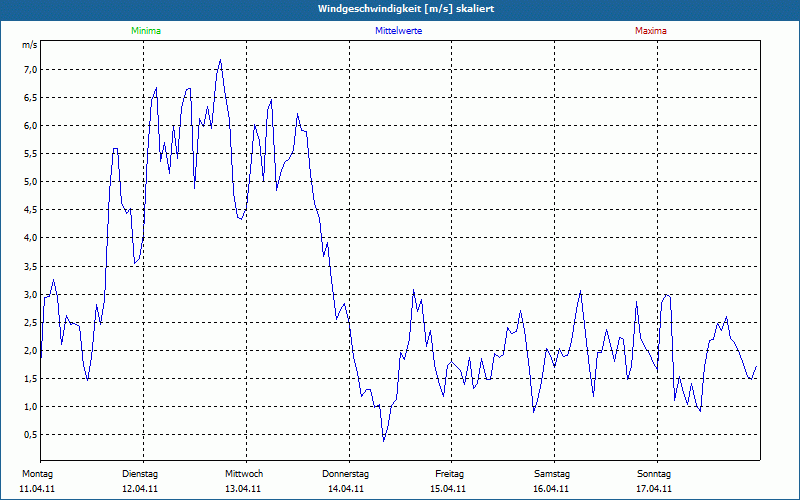Viewport: 800px width, 500px height.
Task: Click the date 12.04.11
Action: [140, 489]
